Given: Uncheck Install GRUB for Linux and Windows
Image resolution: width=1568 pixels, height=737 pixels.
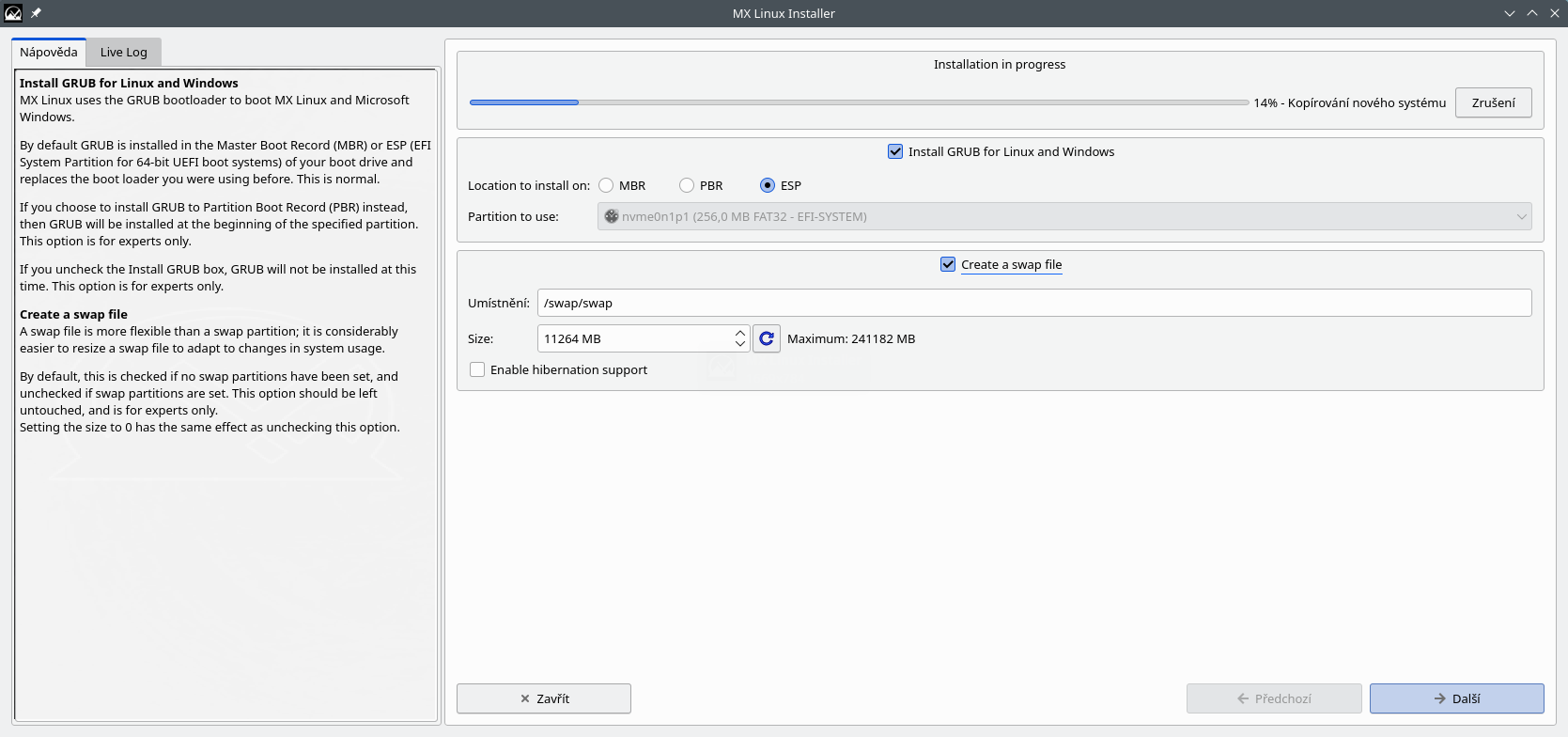Looking at the screenshot, I should [x=895, y=151].
